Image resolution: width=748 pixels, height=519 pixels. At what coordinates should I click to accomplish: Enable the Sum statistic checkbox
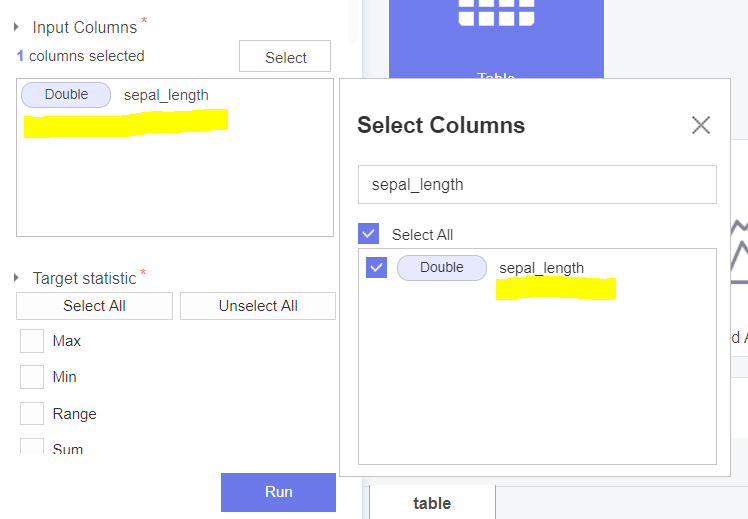tap(33, 448)
